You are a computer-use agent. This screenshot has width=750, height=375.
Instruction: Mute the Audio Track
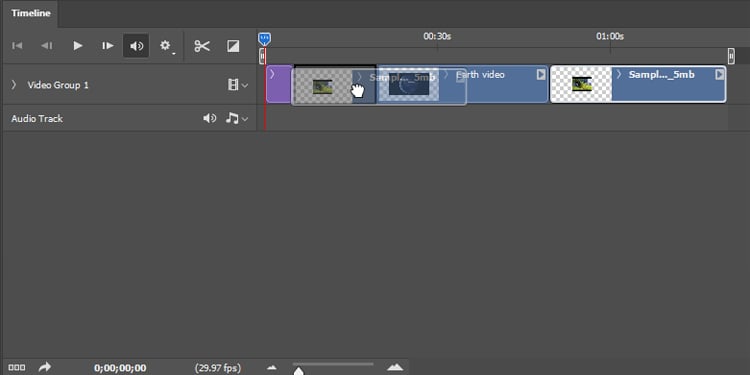click(210, 118)
